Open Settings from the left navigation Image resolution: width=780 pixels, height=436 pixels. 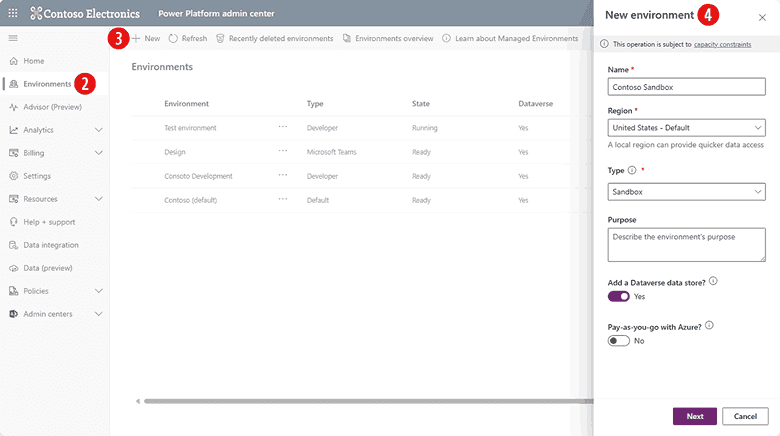coord(37,176)
